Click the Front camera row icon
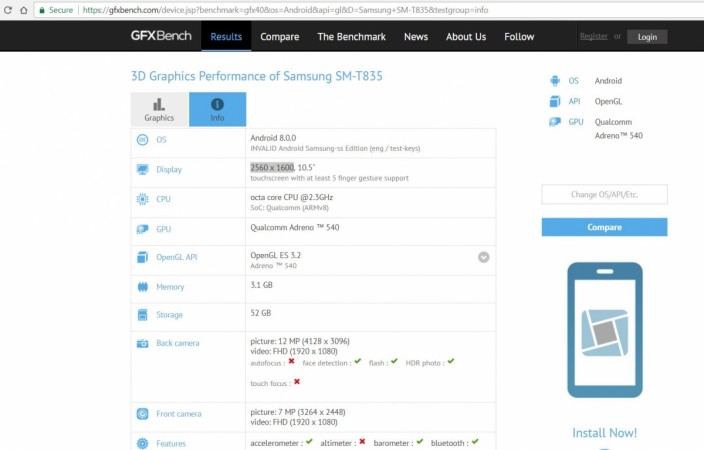Viewport: 704px width, 450px height. pos(142,414)
